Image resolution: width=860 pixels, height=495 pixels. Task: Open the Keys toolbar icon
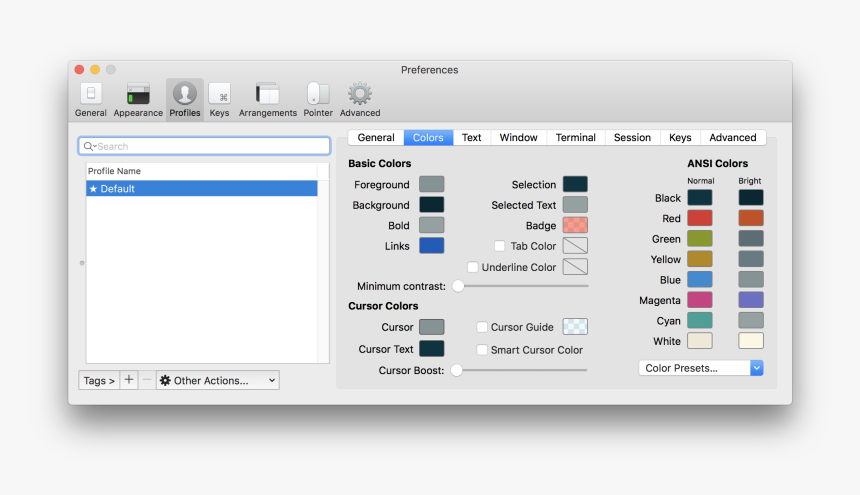219,100
